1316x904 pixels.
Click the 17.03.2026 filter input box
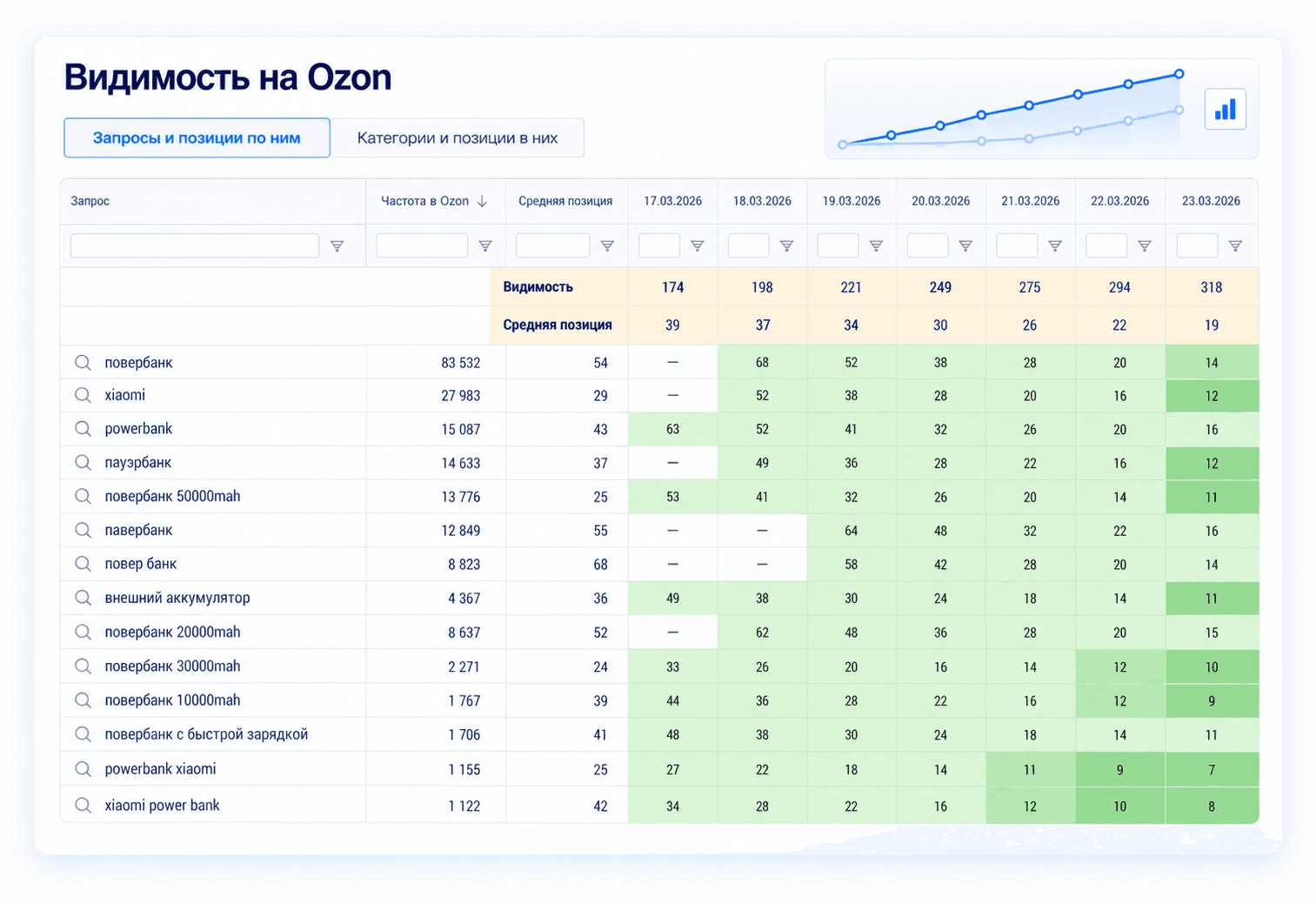tap(659, 245)
